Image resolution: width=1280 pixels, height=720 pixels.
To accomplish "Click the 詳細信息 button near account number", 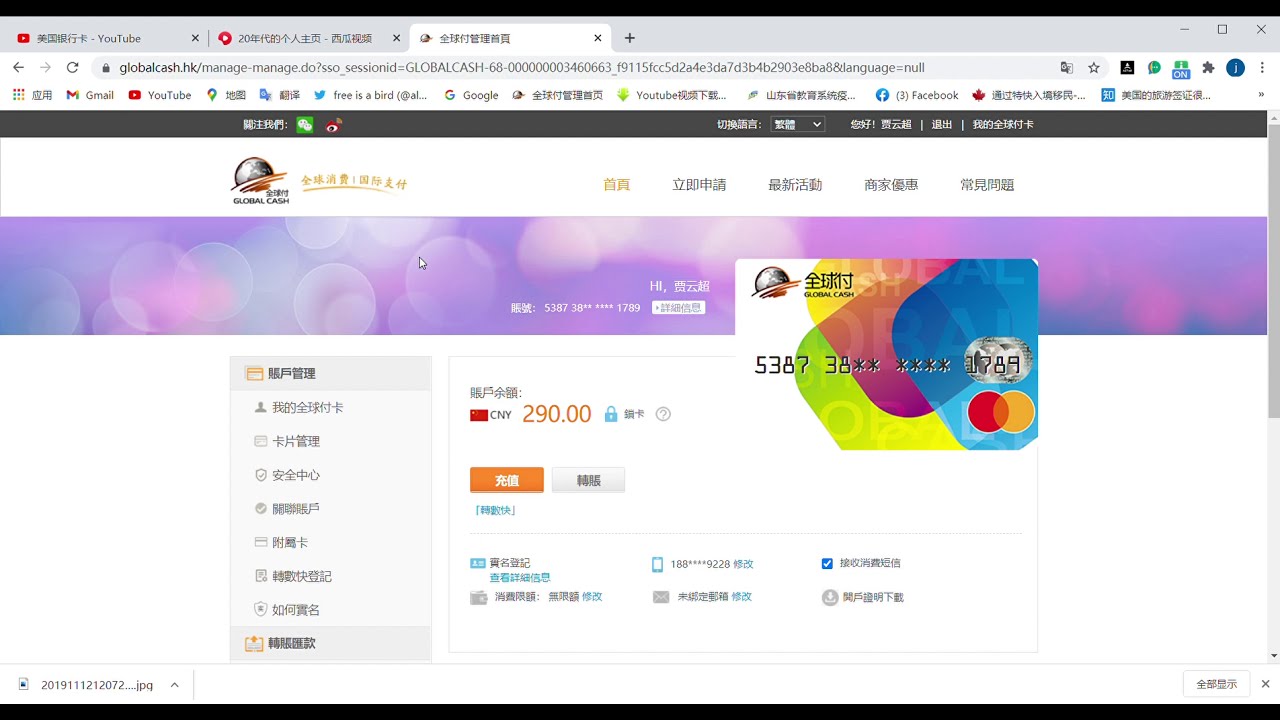I will pyautogui.click(x=678, y=308).
